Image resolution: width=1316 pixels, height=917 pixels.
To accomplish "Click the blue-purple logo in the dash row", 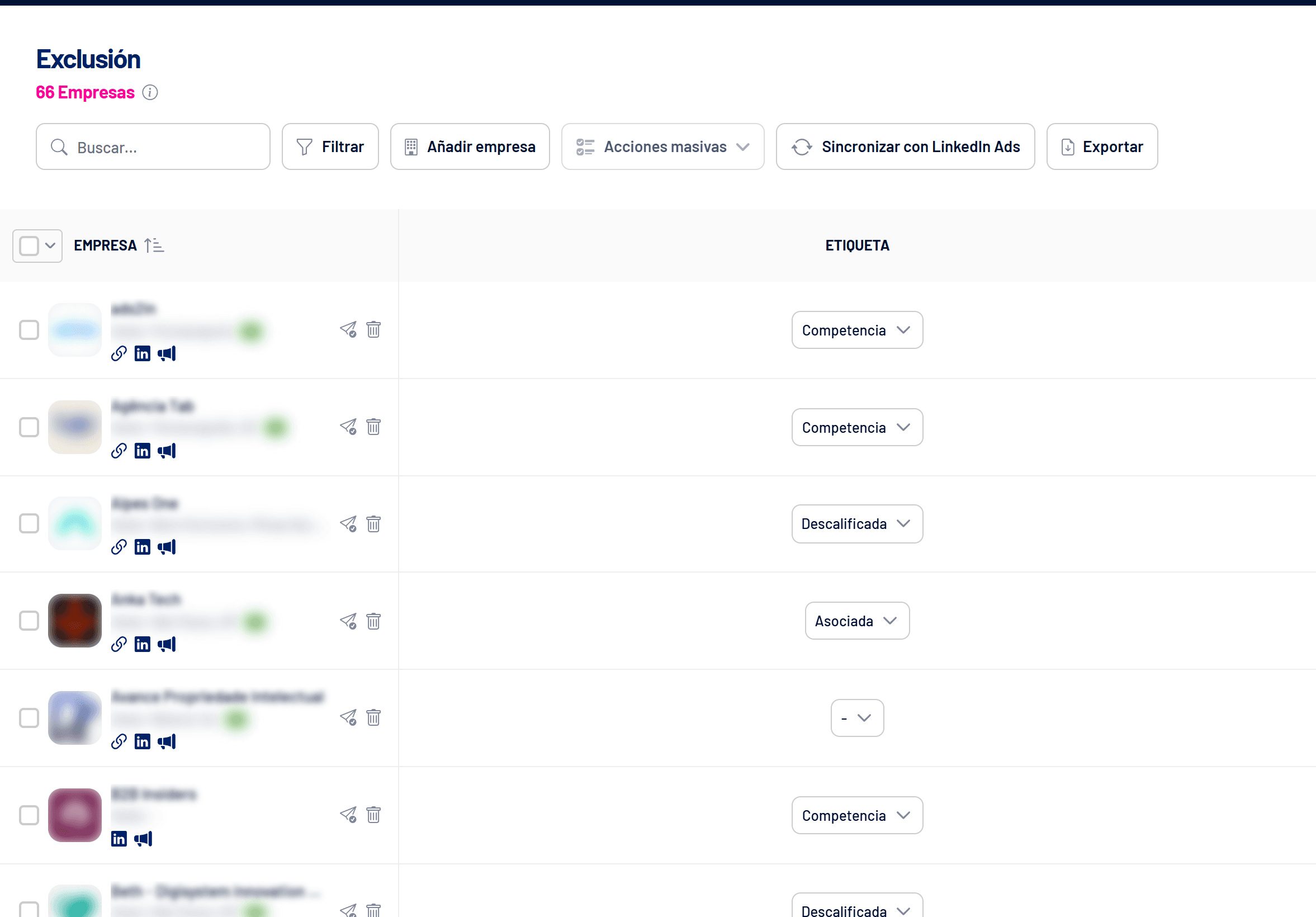I will 74,718.
